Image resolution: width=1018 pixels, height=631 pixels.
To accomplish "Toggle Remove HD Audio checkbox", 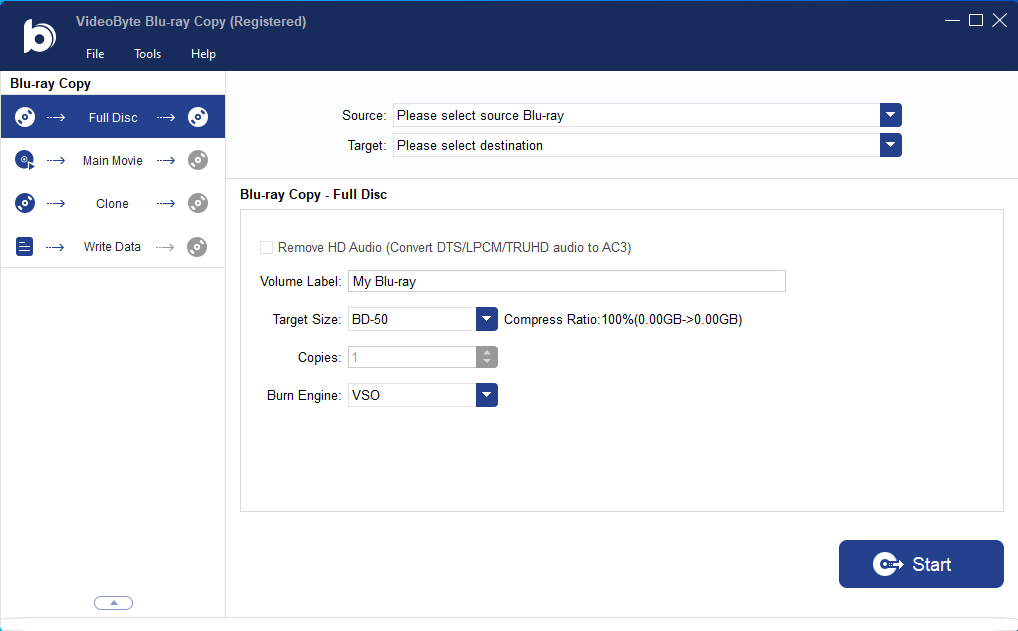I will pos(266,247).
